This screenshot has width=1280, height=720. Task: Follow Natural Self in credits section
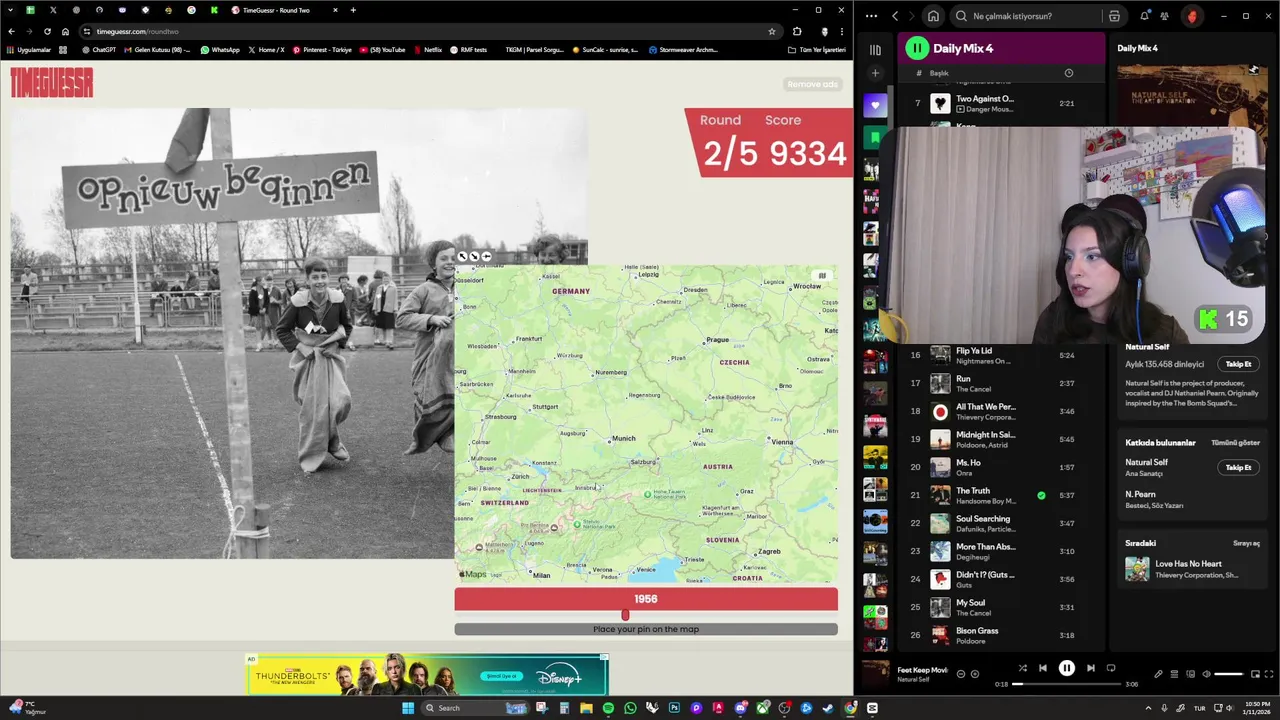coord(1238,467)
